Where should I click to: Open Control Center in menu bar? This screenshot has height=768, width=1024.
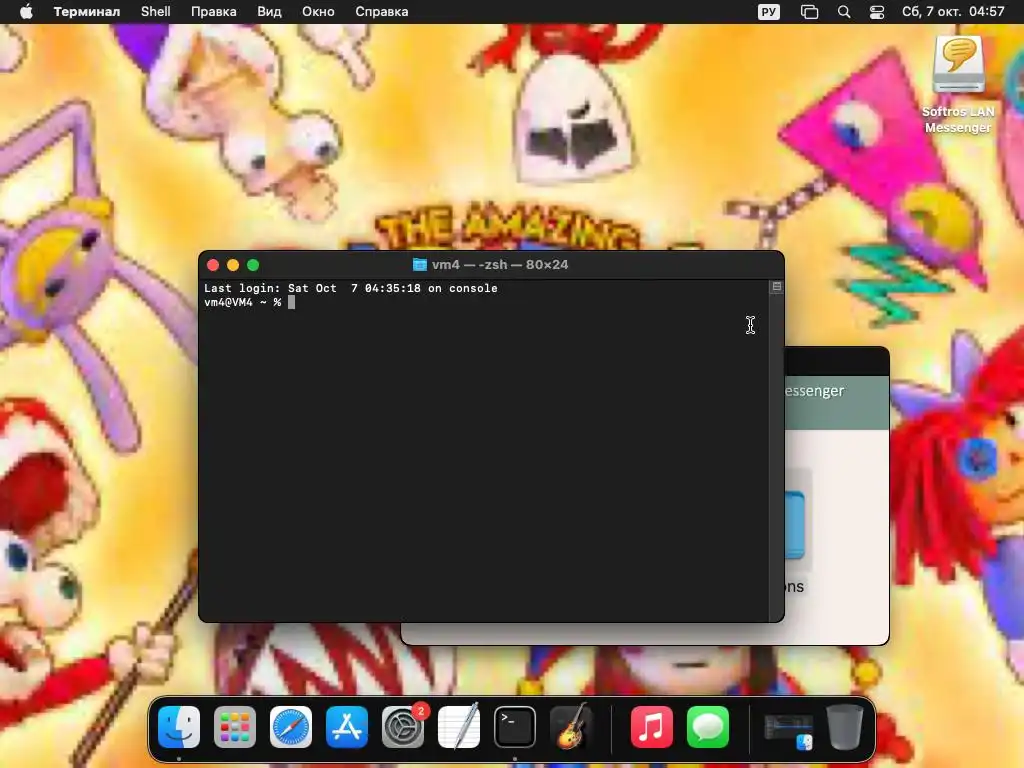(876, 12)
